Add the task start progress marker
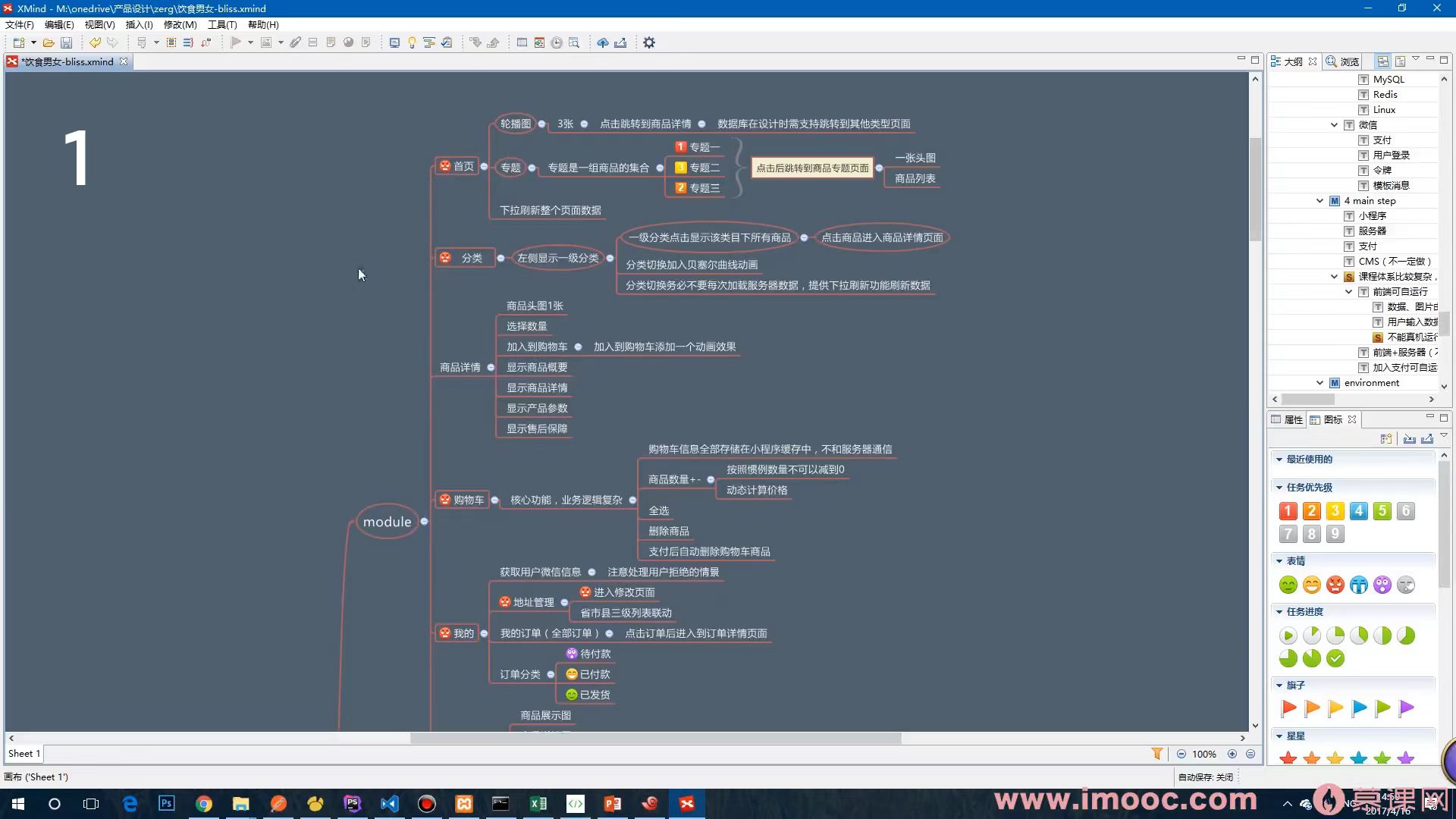 (x=1288, y=635)
